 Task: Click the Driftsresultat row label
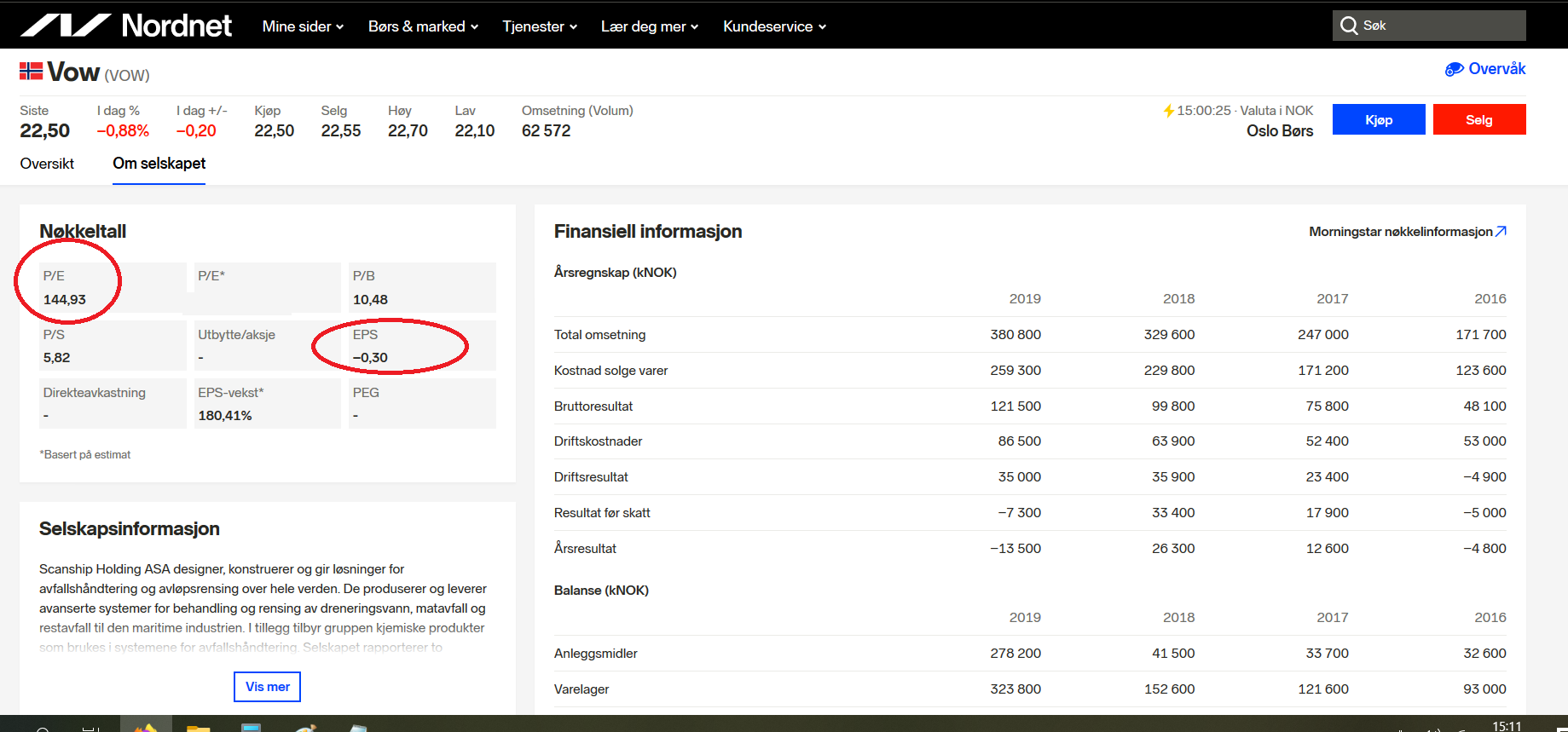[x=591, y=477]
